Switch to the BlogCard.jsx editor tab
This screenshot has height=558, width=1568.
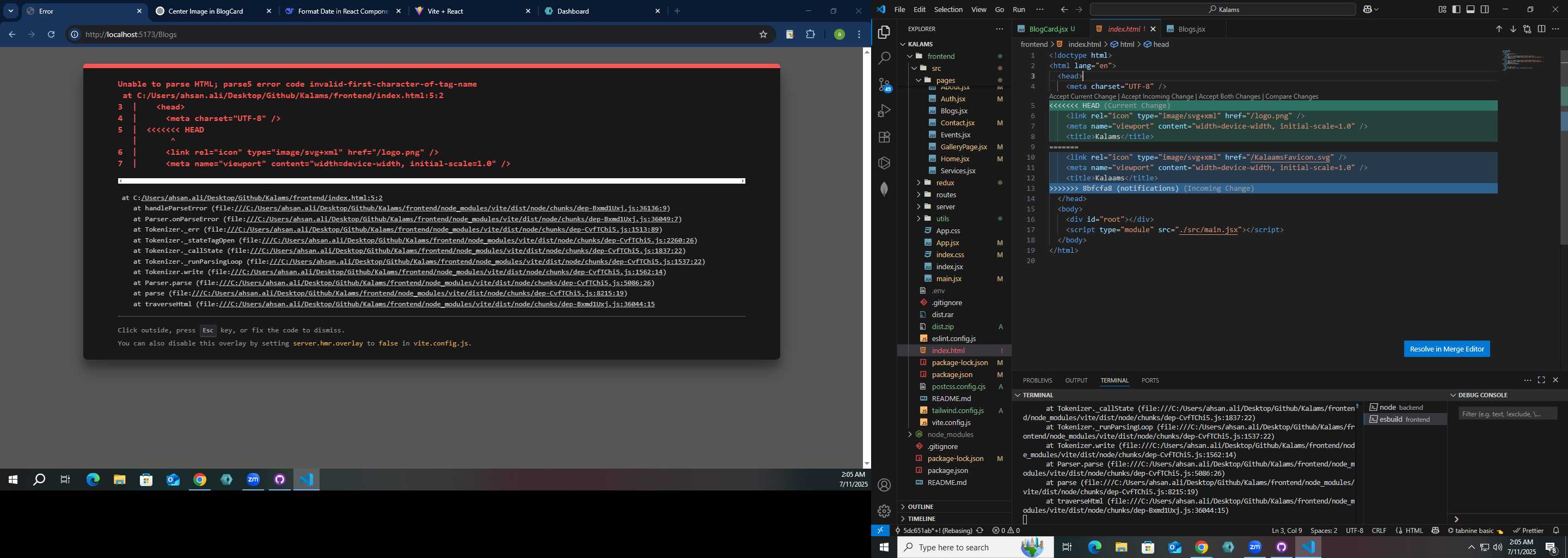[1048, 29]
